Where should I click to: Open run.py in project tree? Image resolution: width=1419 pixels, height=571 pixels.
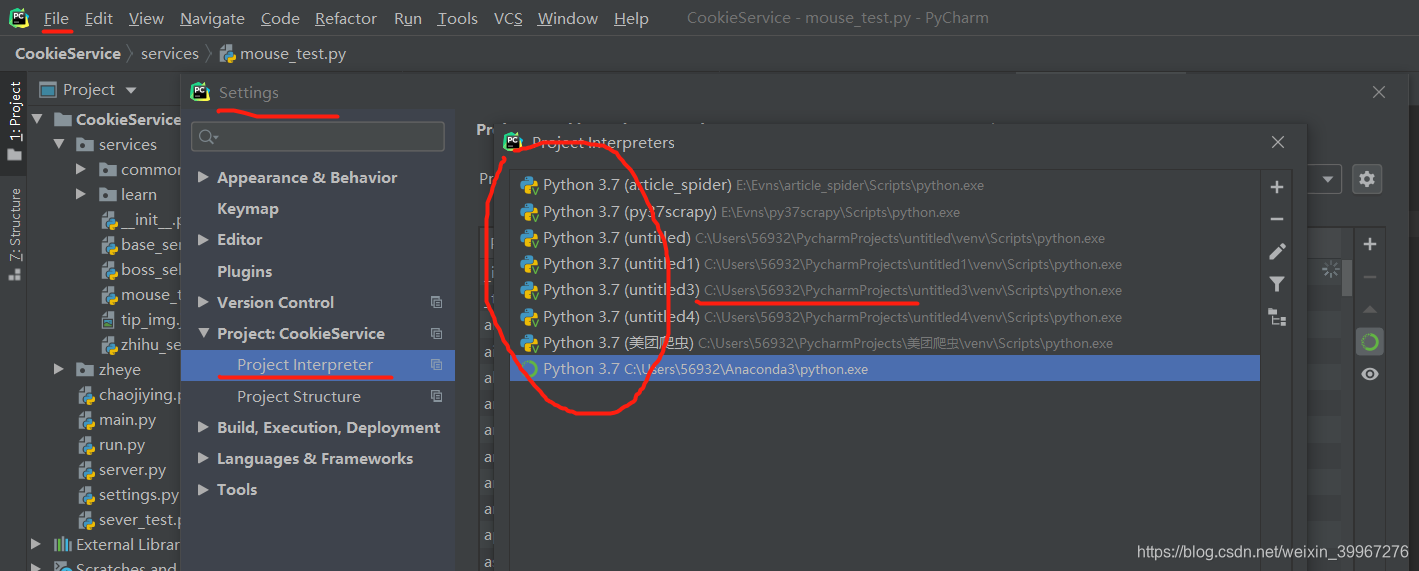pyautogui.click(x=122, y=445)
